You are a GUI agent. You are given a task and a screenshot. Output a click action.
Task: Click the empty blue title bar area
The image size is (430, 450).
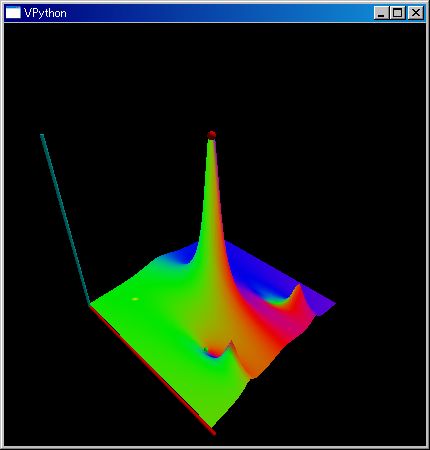pos(220,13)
